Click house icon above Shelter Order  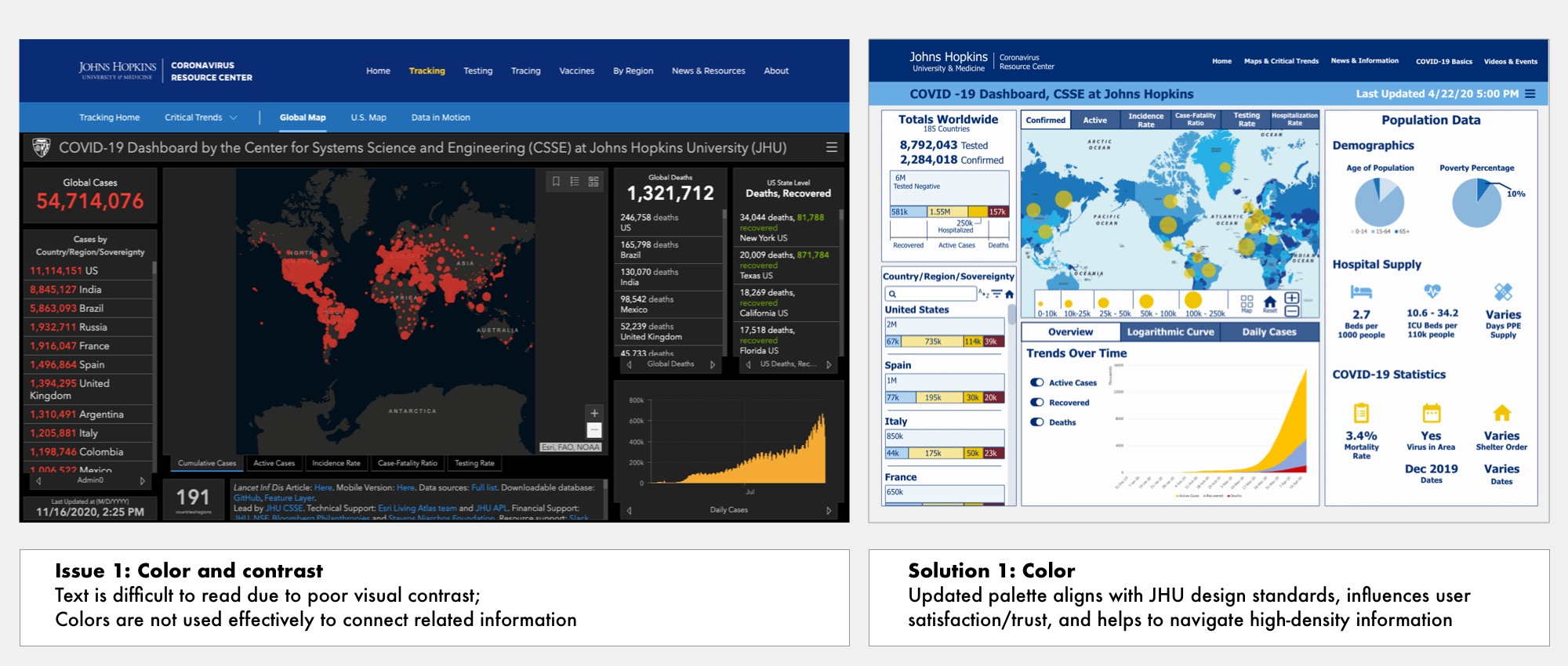(1502, 412)
